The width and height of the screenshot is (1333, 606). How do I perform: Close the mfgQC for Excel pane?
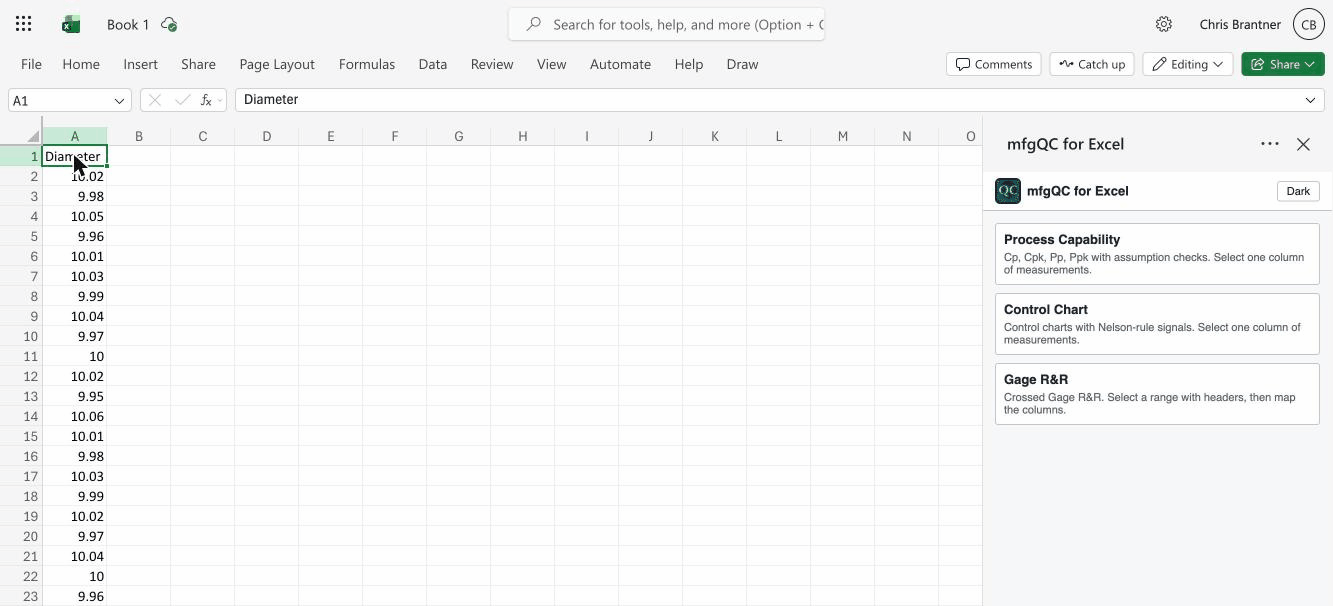tap(1303, 144)
